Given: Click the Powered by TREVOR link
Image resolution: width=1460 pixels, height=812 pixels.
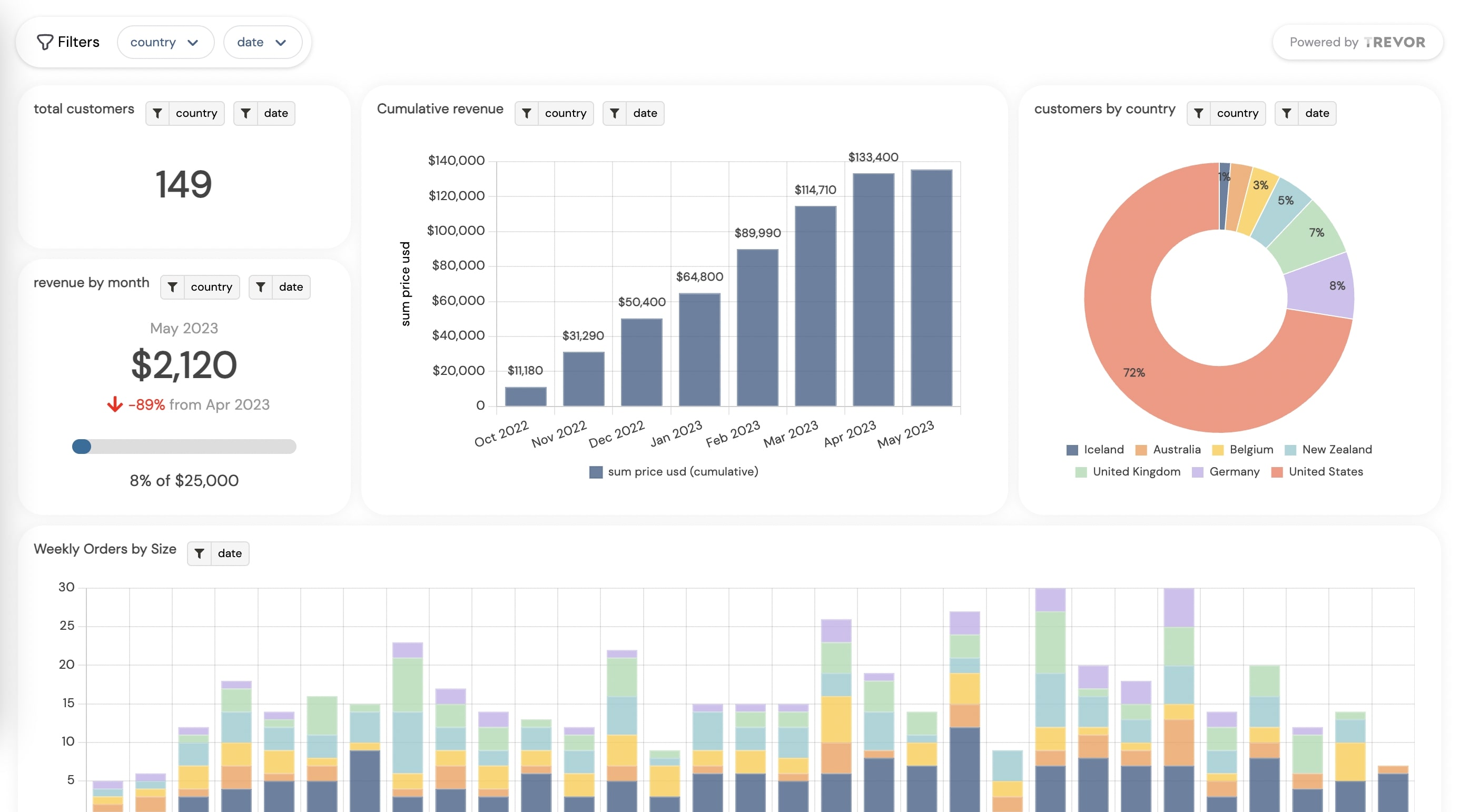Looking at the screenshot, I should pyautogui.click(x=1357, y=42).
